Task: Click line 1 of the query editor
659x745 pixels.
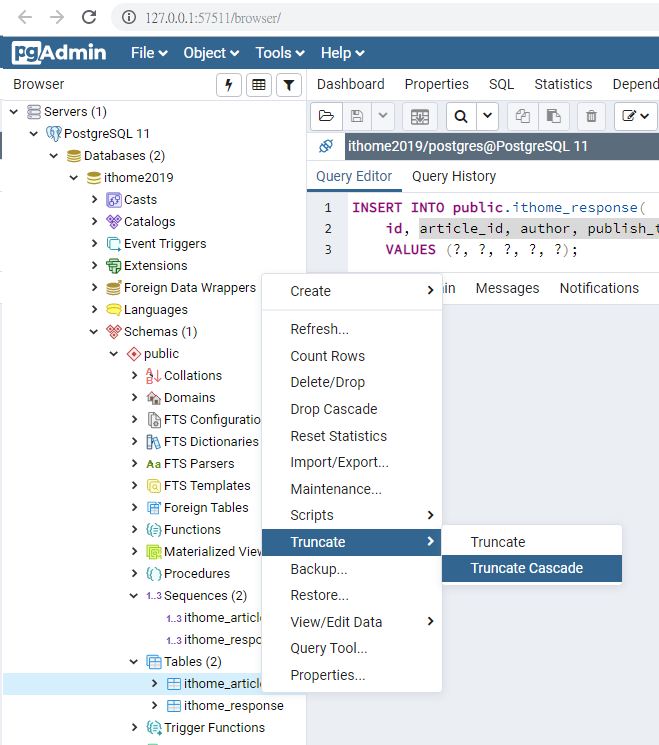Action: pyautogui.click(x=499, y=208)
